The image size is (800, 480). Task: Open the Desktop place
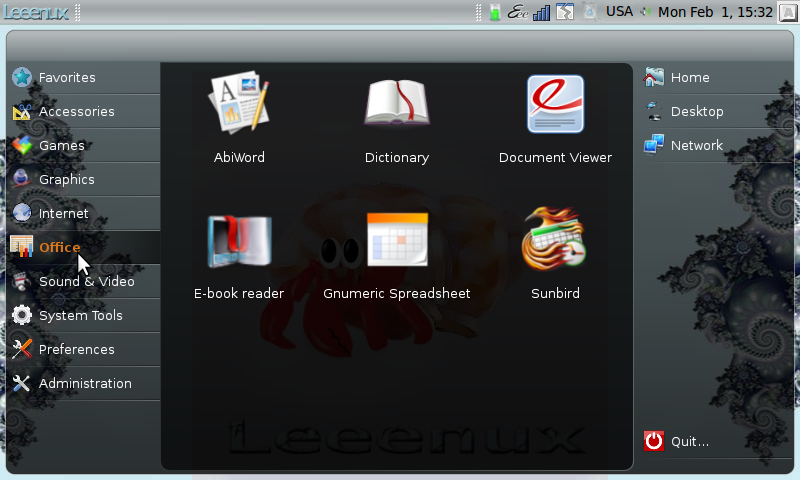coord(717,111)
